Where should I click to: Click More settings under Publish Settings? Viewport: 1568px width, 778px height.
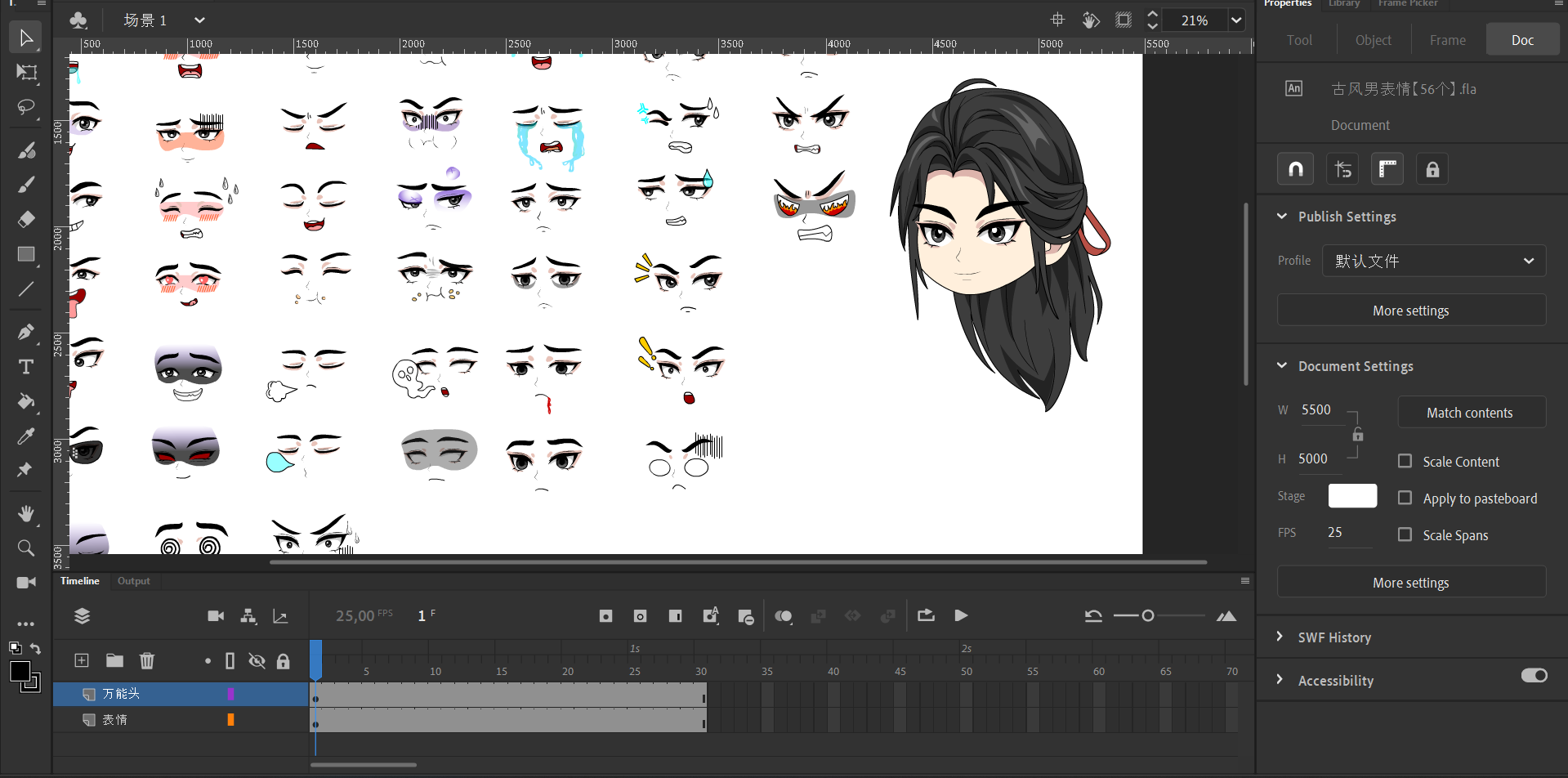1410,311
